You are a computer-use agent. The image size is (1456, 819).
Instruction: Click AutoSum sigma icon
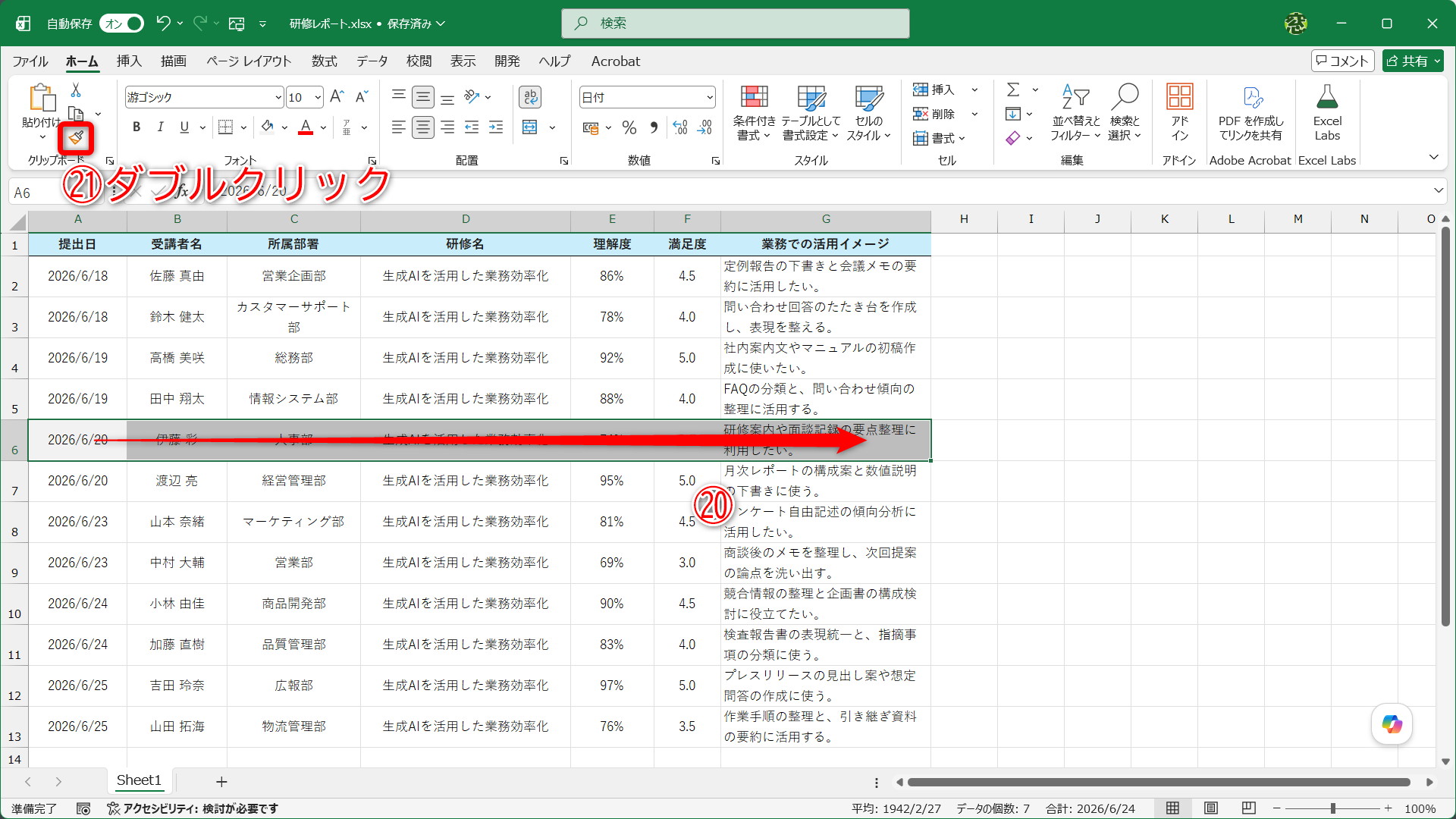click(1013, 90)
